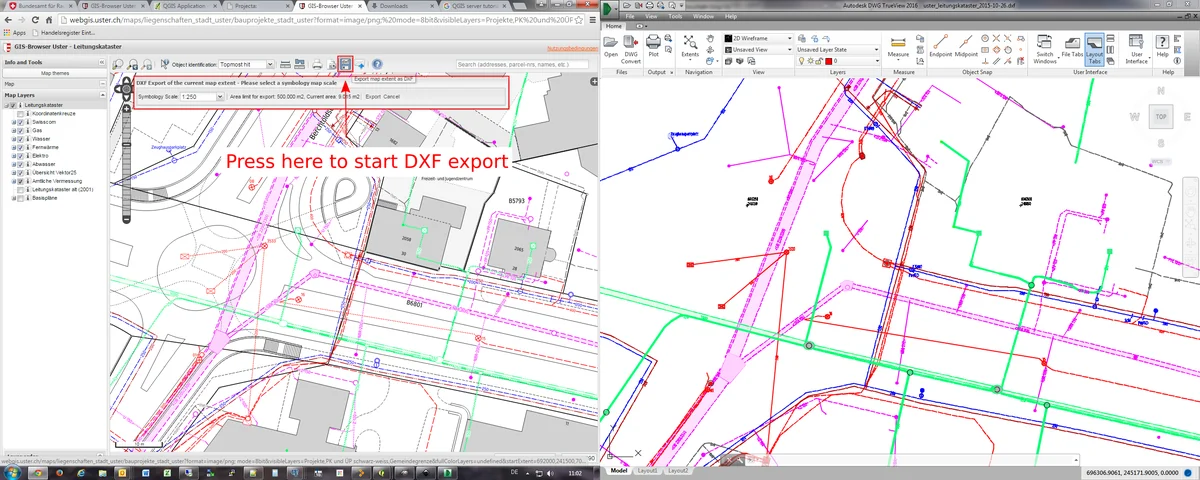Switch to the Layout1 tab
The width and height of the screenshot is (1200, 480).
coord(648,470)
